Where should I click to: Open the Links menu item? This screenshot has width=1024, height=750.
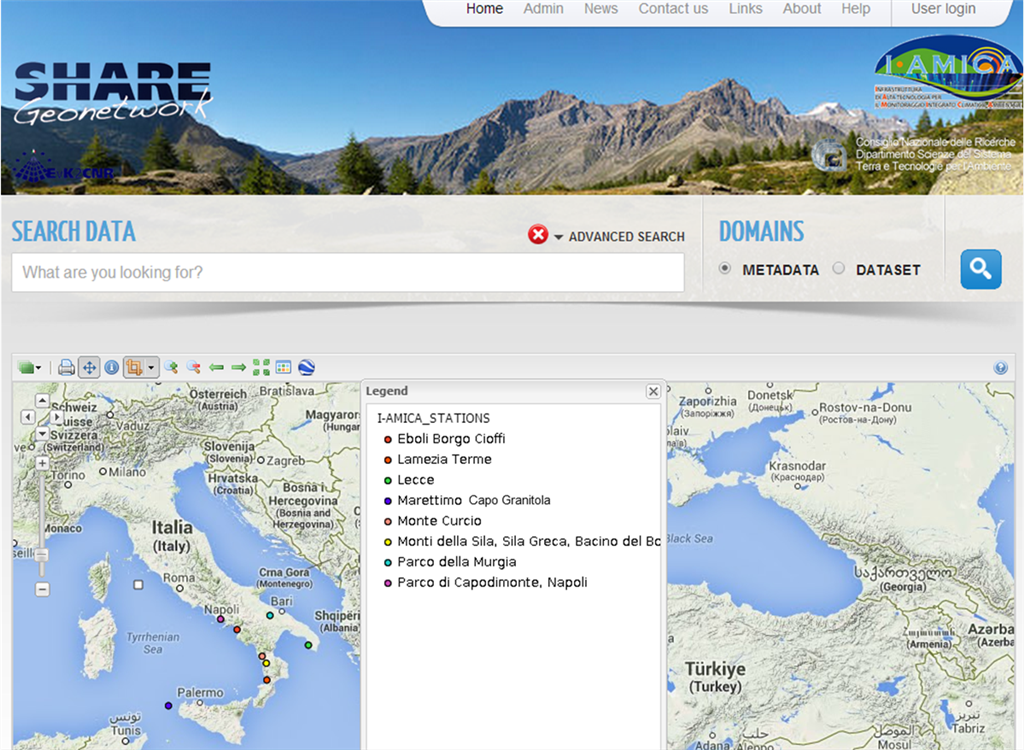[x=745, y=8]
